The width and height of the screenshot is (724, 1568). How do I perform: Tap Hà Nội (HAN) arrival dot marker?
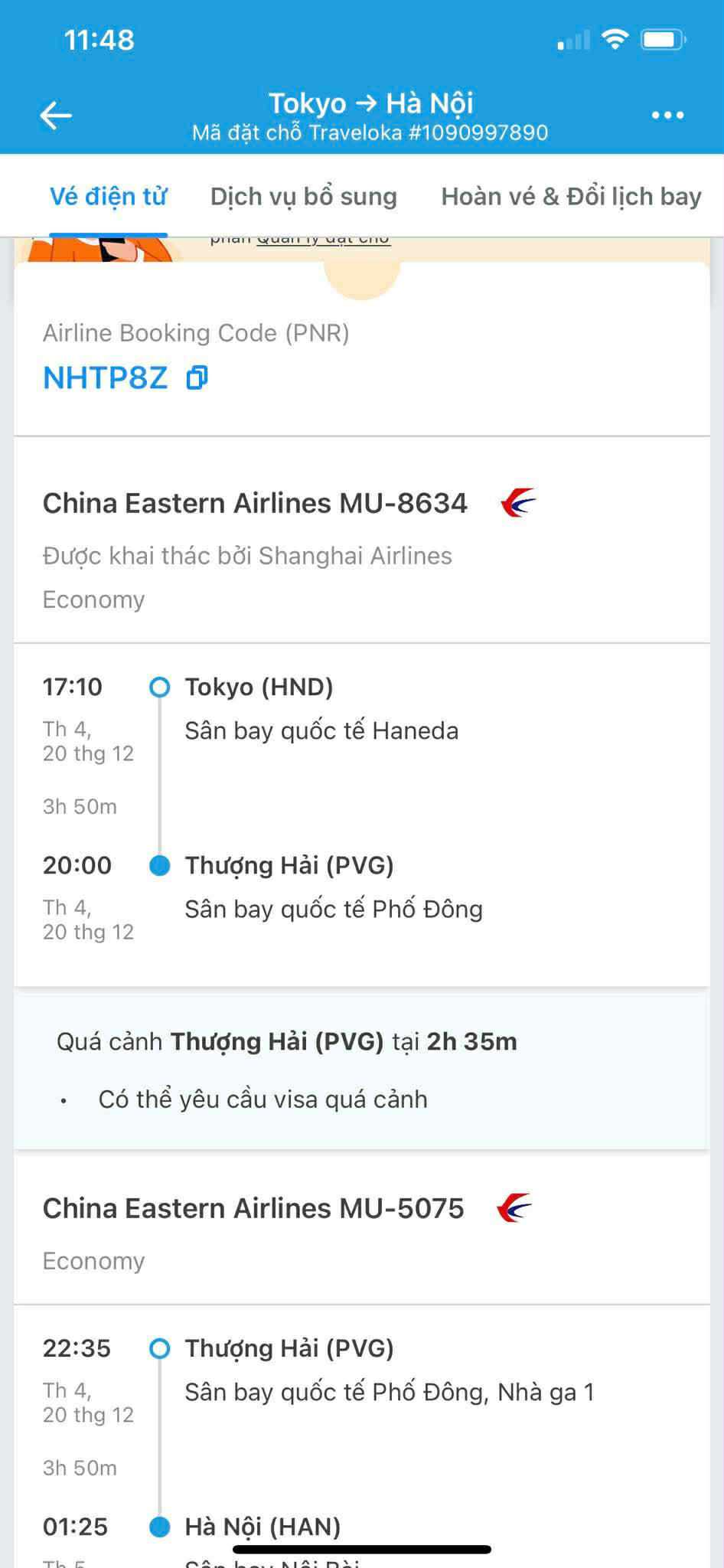pos(160,1527)
